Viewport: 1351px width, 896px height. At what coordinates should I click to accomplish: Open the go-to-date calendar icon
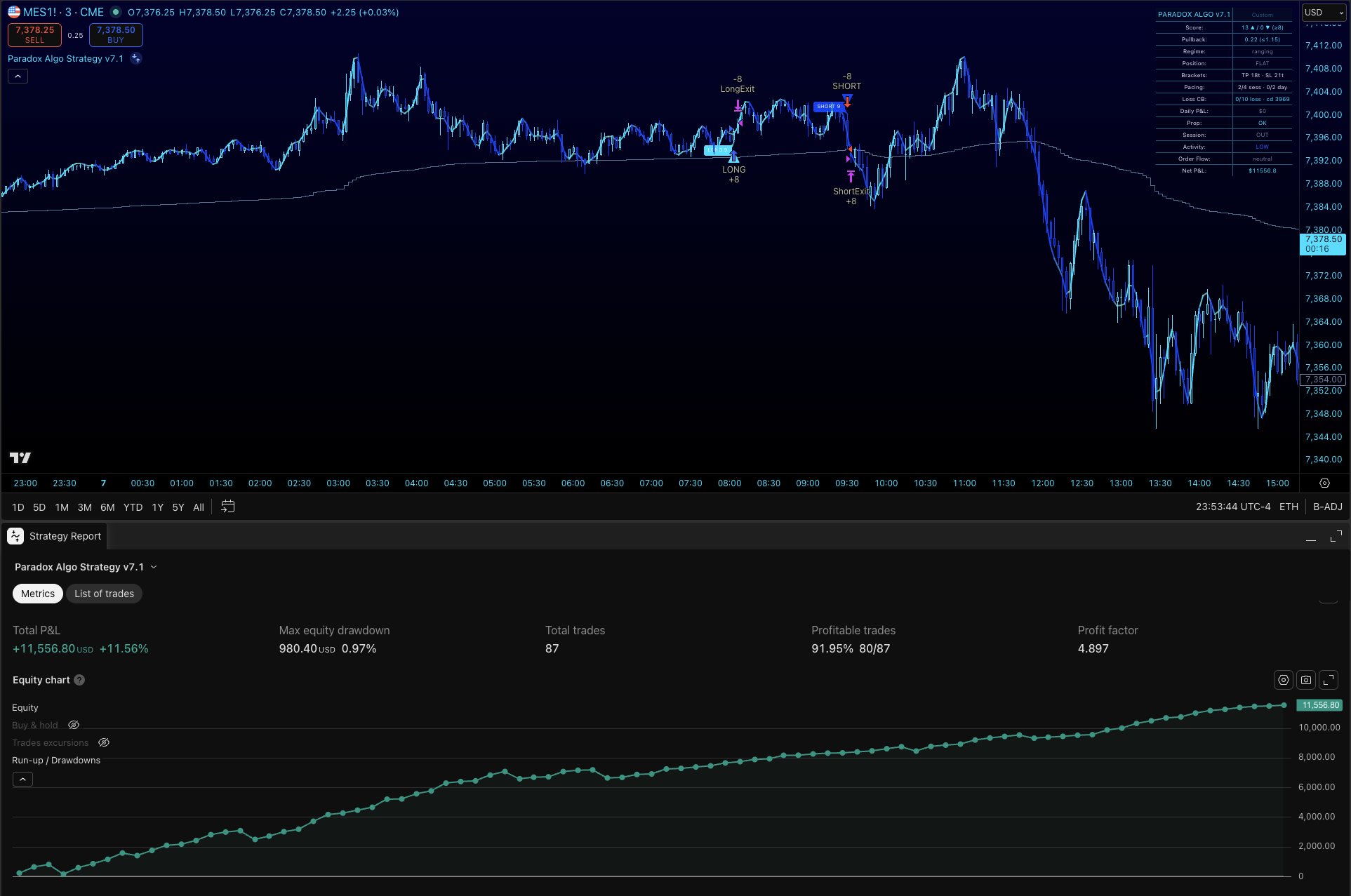[227, 507]
